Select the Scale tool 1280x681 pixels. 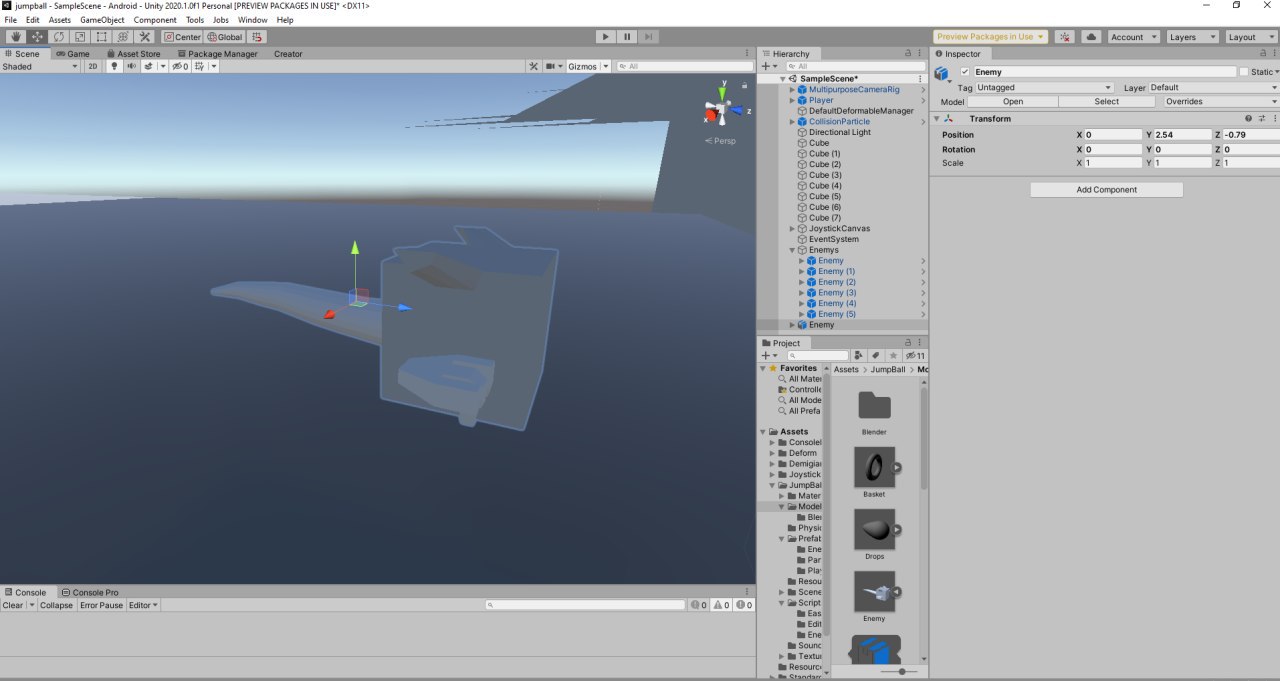tap(80, 37)
